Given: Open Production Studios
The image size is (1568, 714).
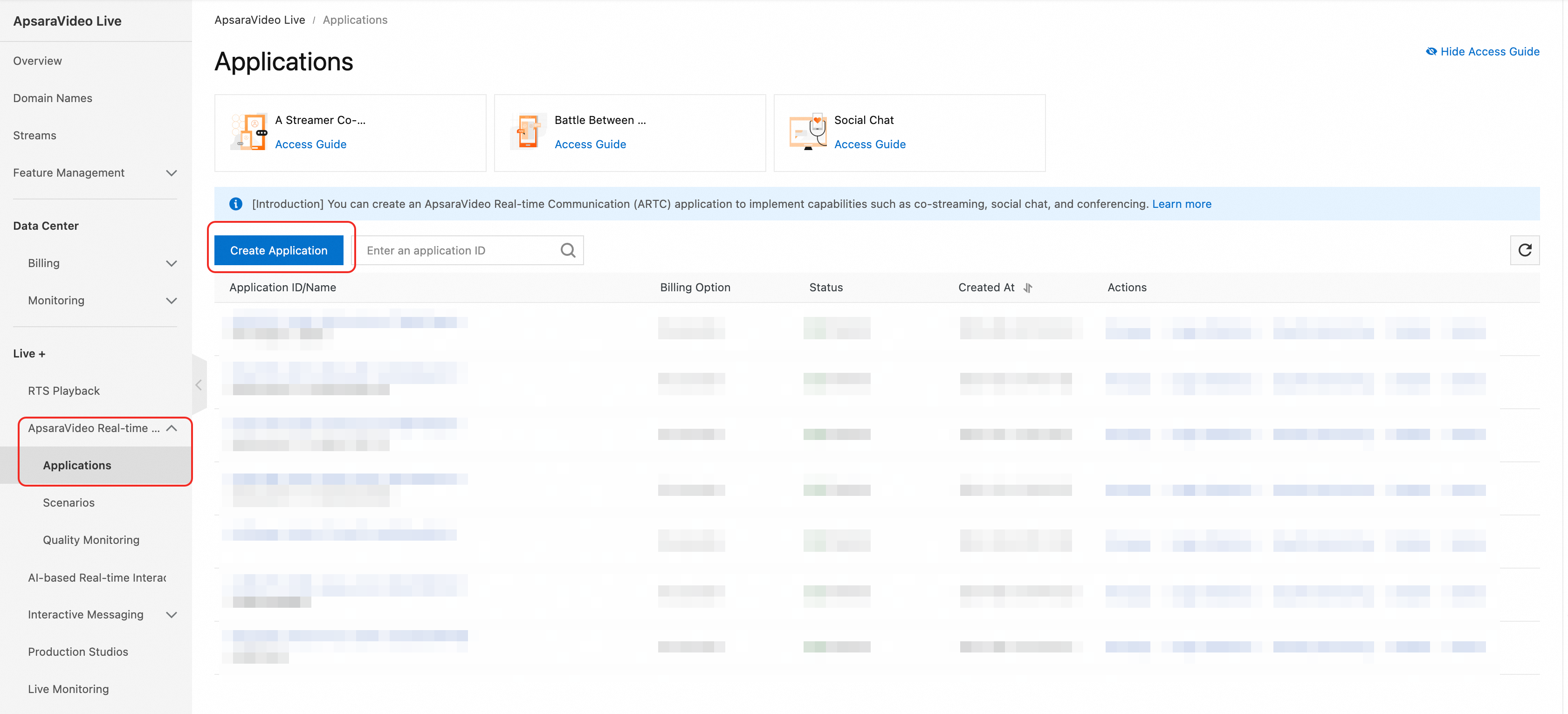Looking at the screenshot, I should [78, 652].
